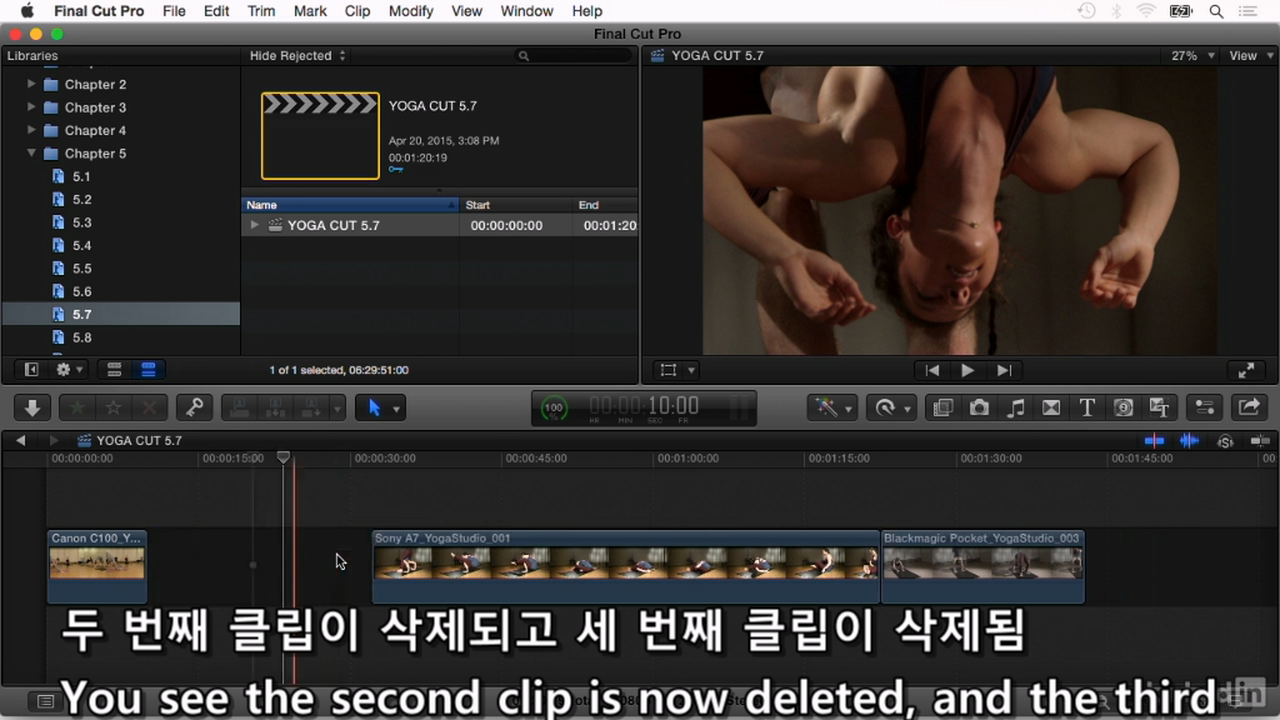Image resolution: width=1280 pixels, height=720 pixels.
Task: Open the Enhancements magic wand menu
Action: (833, 408)
